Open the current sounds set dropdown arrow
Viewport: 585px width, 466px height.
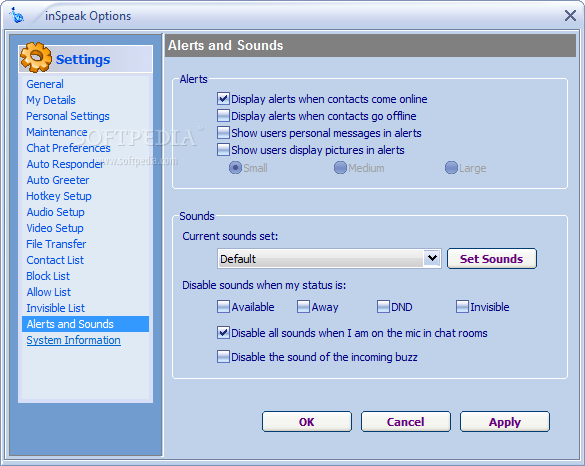[x=432, y=258]
